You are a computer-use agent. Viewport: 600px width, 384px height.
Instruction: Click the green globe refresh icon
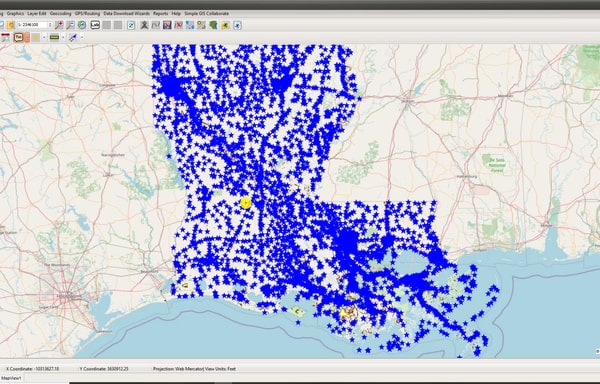82,25
